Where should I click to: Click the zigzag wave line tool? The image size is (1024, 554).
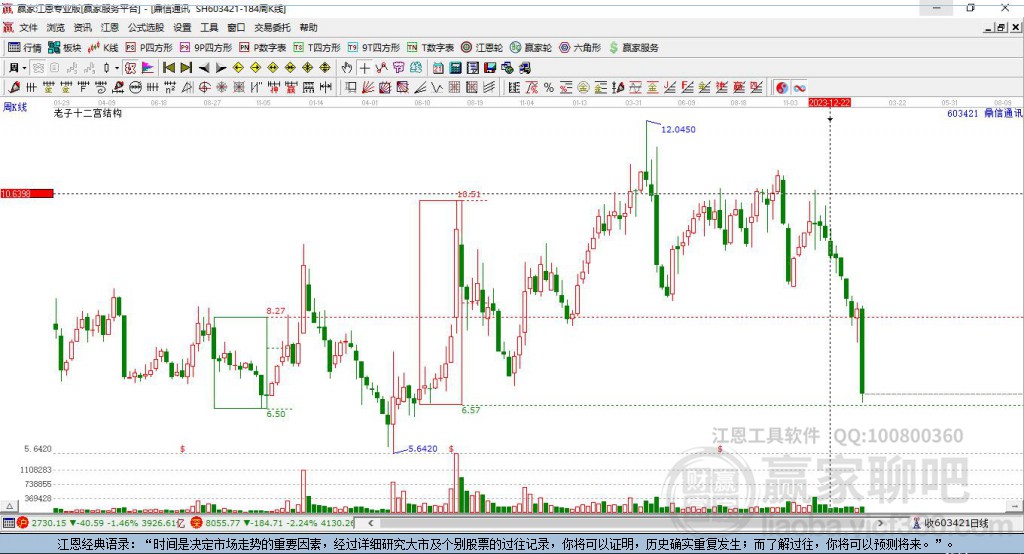[437, 88]
